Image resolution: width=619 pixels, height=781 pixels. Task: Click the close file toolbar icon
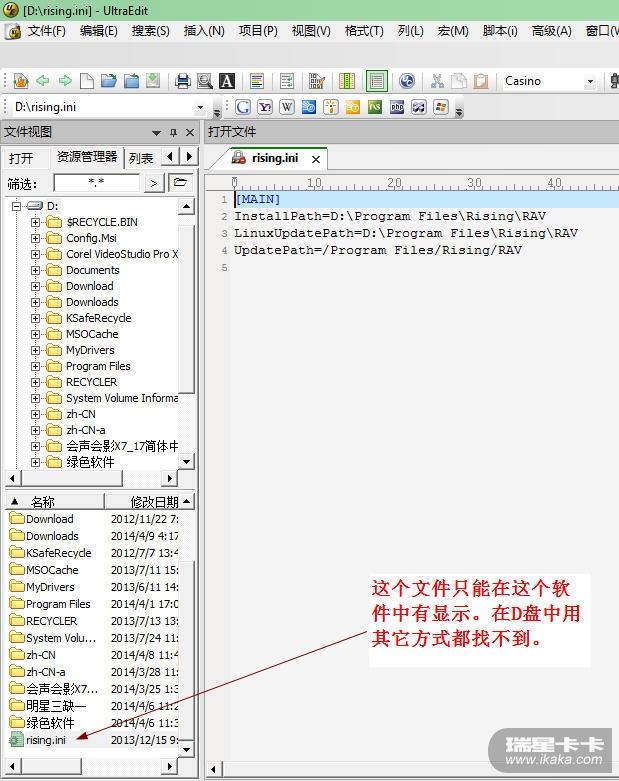[131, 81]
